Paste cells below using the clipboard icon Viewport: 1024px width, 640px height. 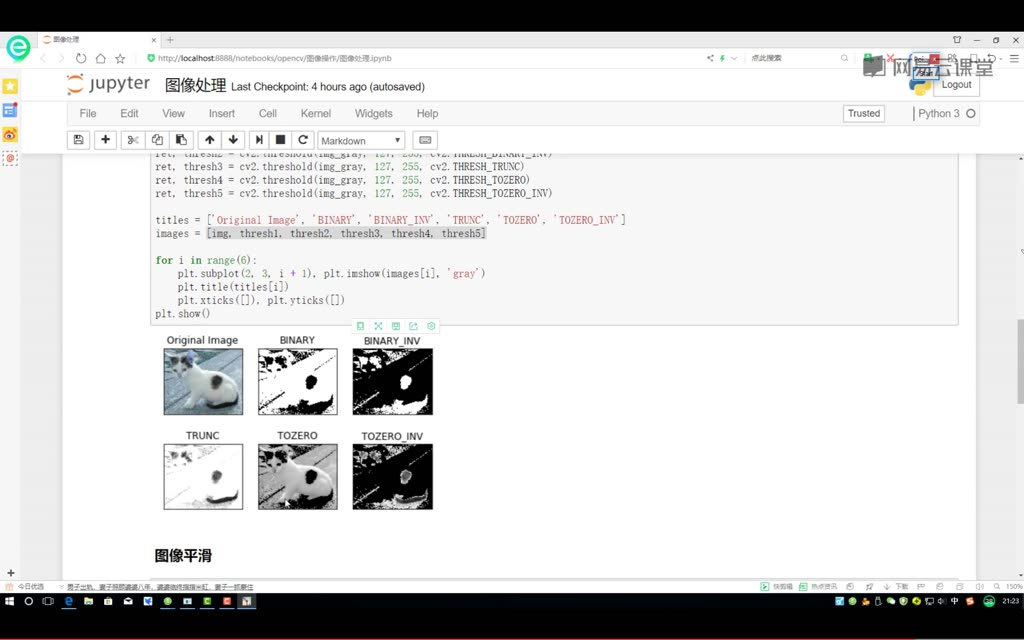point(182,140)
